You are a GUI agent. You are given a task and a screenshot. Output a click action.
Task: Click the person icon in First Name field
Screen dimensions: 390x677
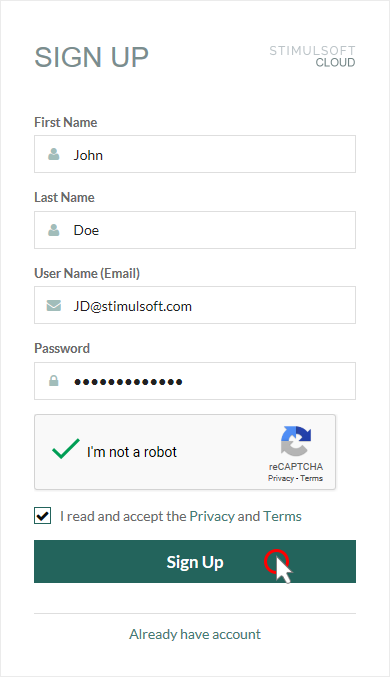[54, 154]
